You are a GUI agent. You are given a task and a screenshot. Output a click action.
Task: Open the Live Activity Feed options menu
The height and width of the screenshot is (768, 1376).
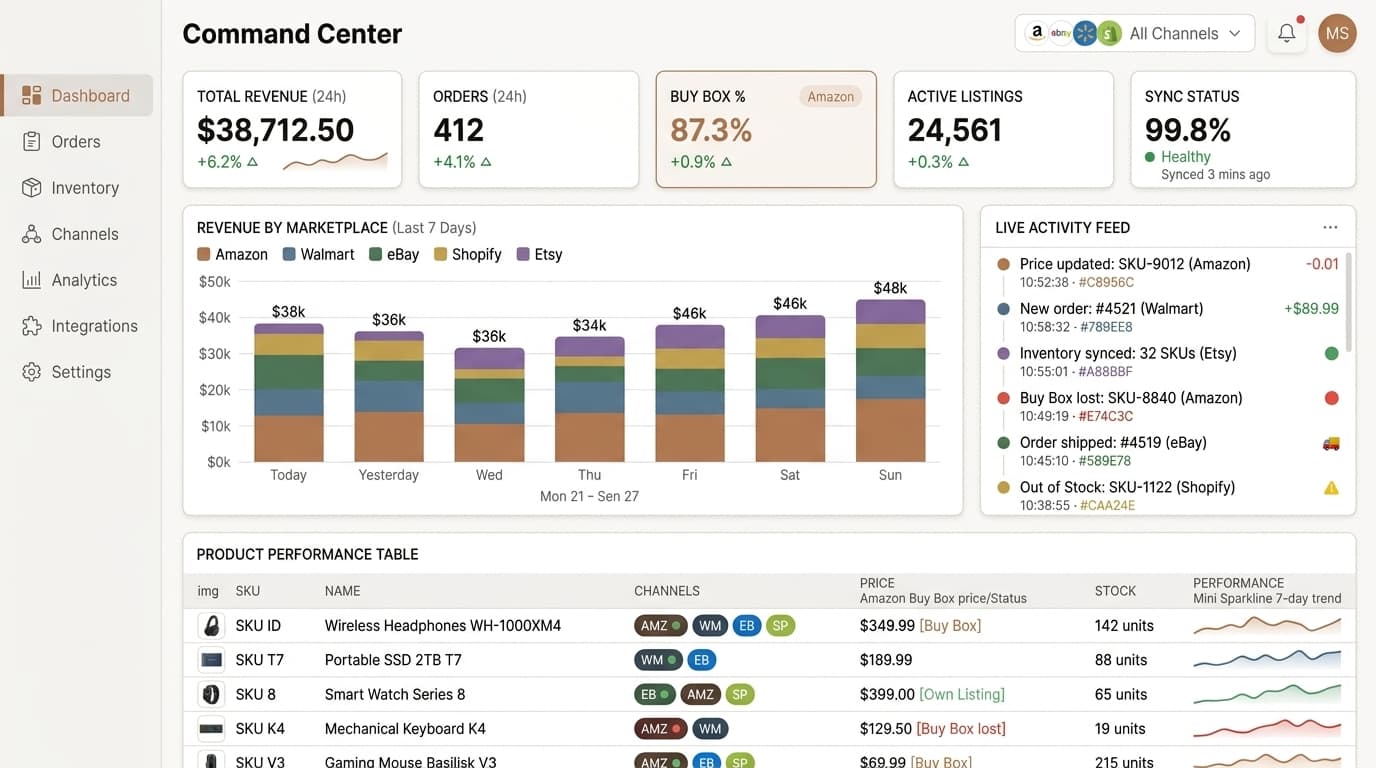point(1330,226)
